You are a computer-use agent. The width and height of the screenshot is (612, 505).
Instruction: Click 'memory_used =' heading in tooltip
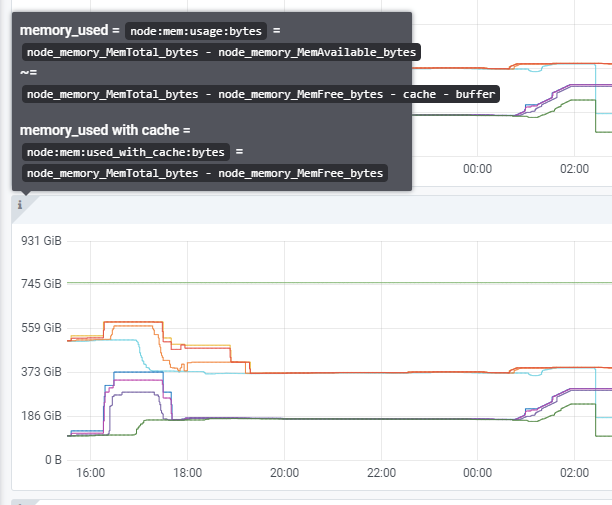coord(69,30)
